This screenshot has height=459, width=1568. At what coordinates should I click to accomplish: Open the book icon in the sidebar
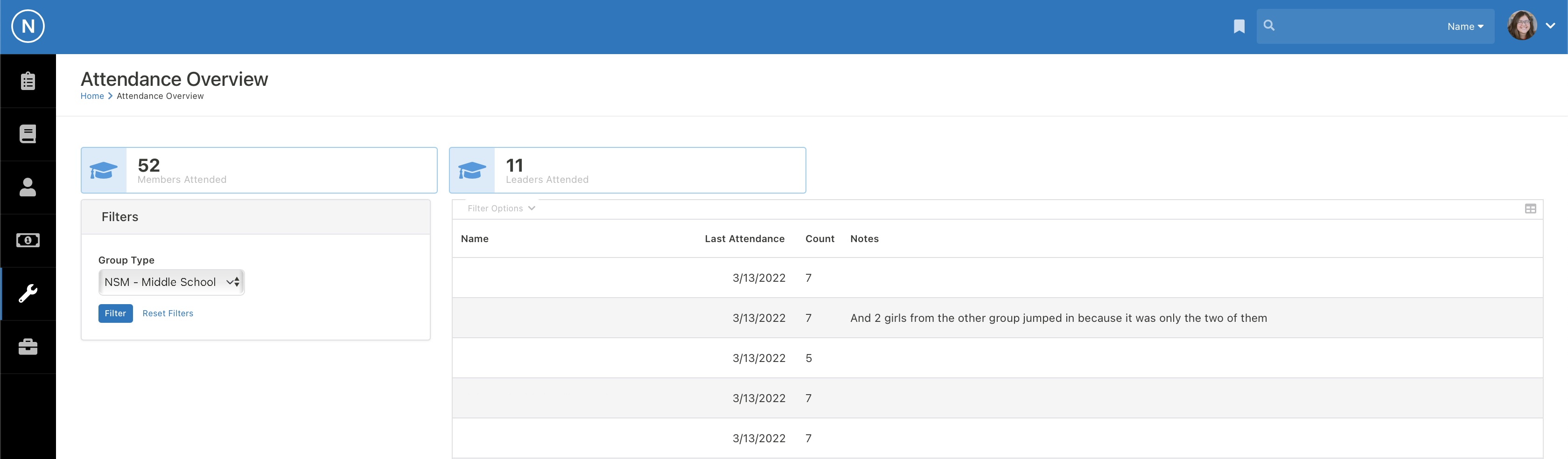point(28,134)
